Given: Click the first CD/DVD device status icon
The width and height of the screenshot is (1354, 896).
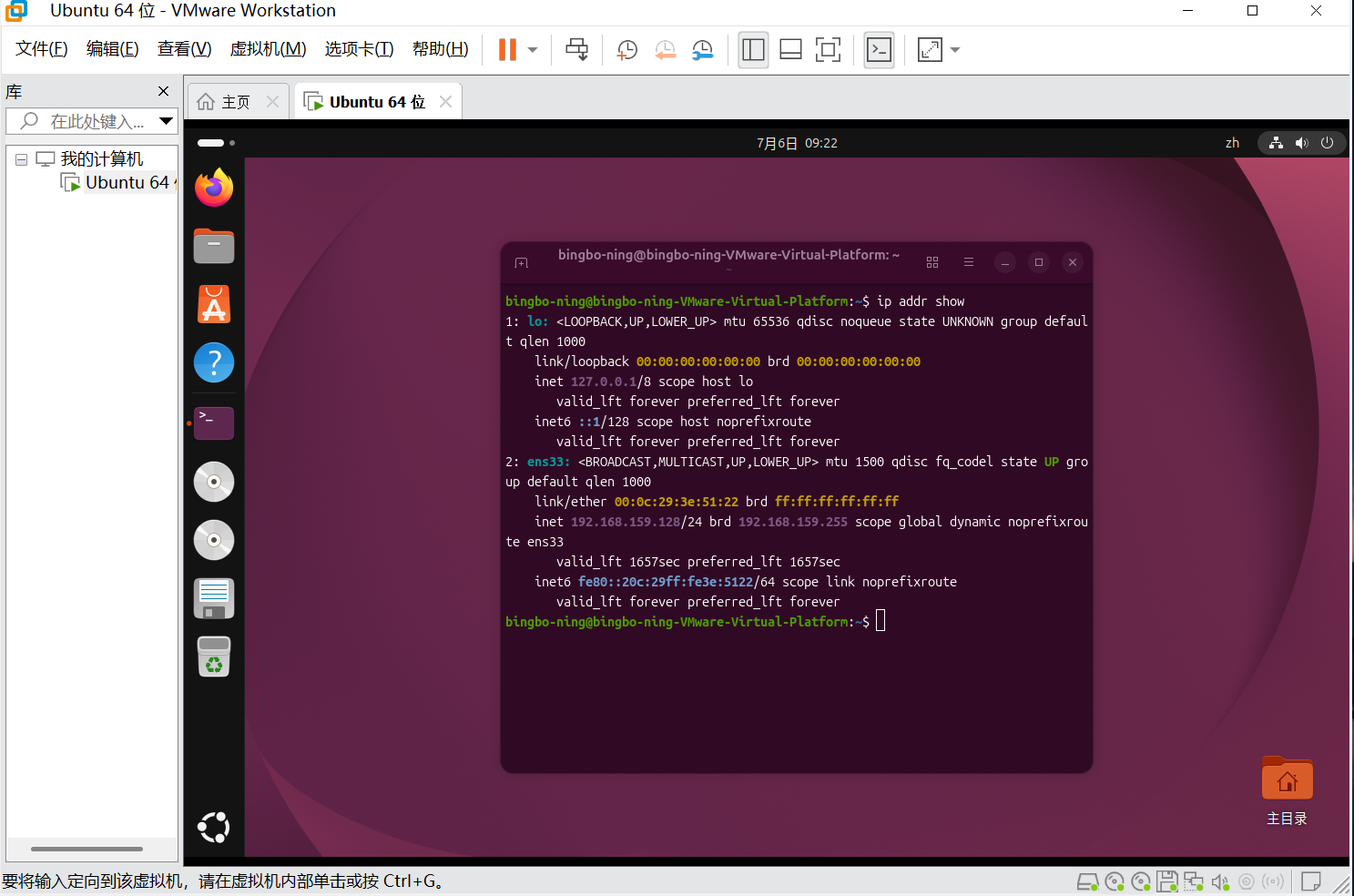Looking at the screenshot, I should tap(1115, 881).
